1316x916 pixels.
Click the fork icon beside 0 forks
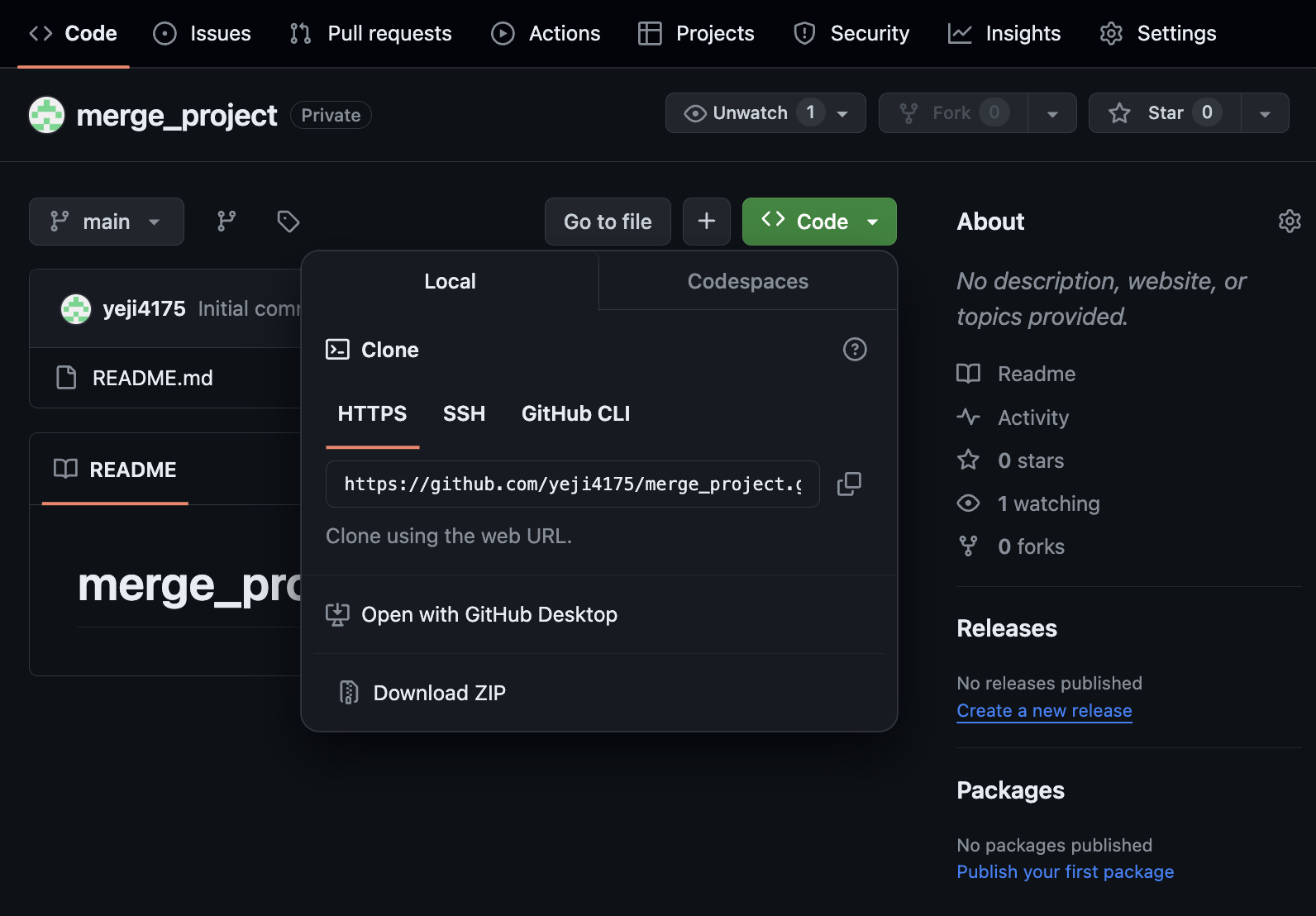click(968, 546)
